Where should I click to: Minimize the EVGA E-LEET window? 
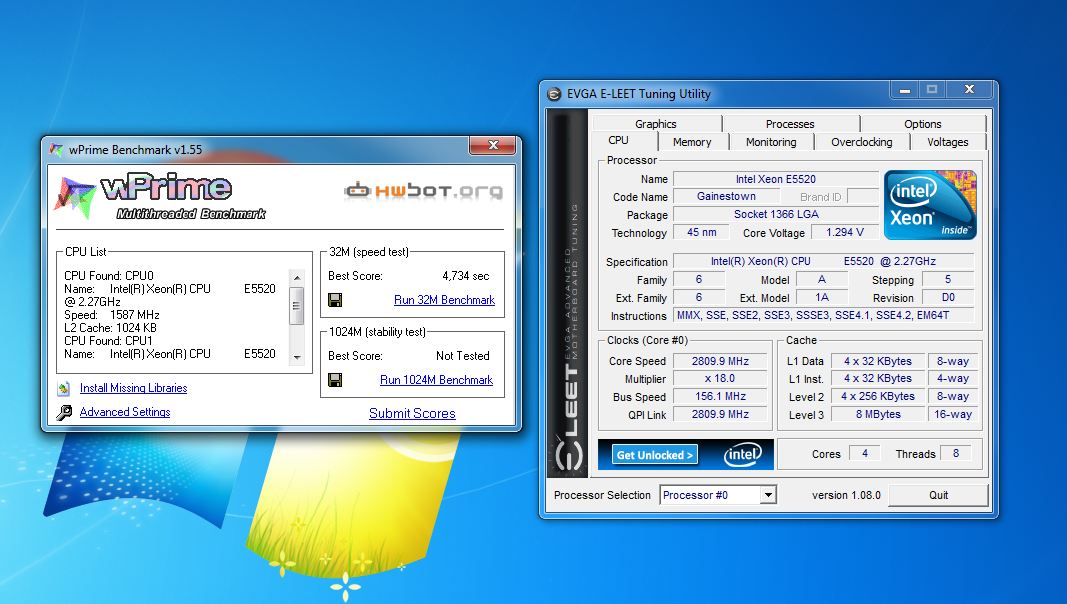904,90
